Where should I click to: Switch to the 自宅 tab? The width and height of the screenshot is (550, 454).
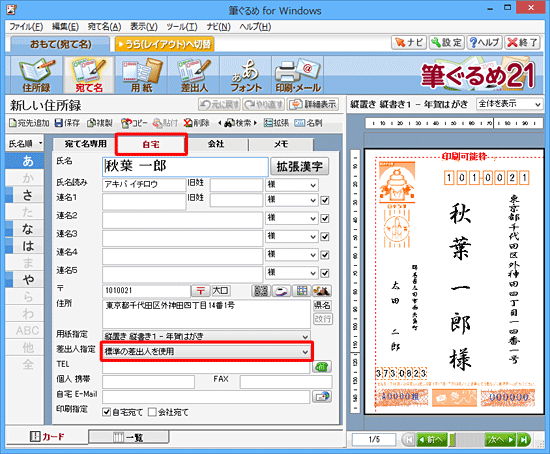(151, 144)
